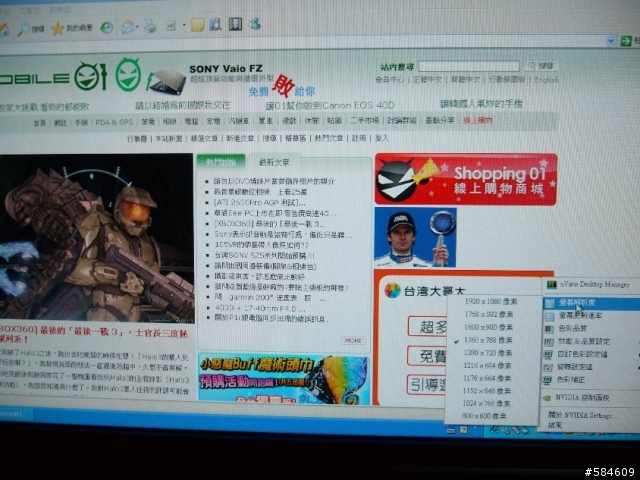Viewport: 640px width, 480px height.
Task: Click the Print icon in toolbar
Action: click(150, 26)
